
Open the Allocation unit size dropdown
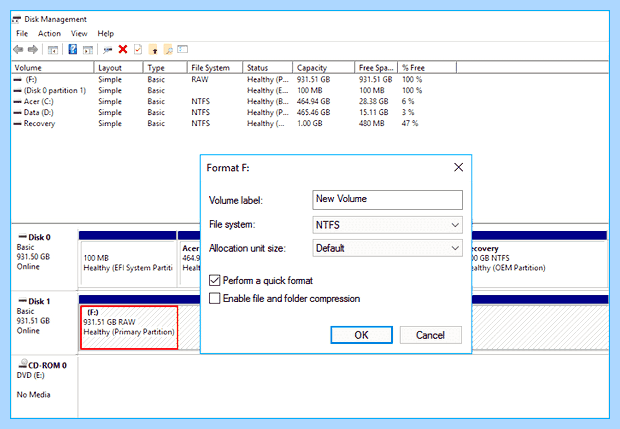pos(388,248)
